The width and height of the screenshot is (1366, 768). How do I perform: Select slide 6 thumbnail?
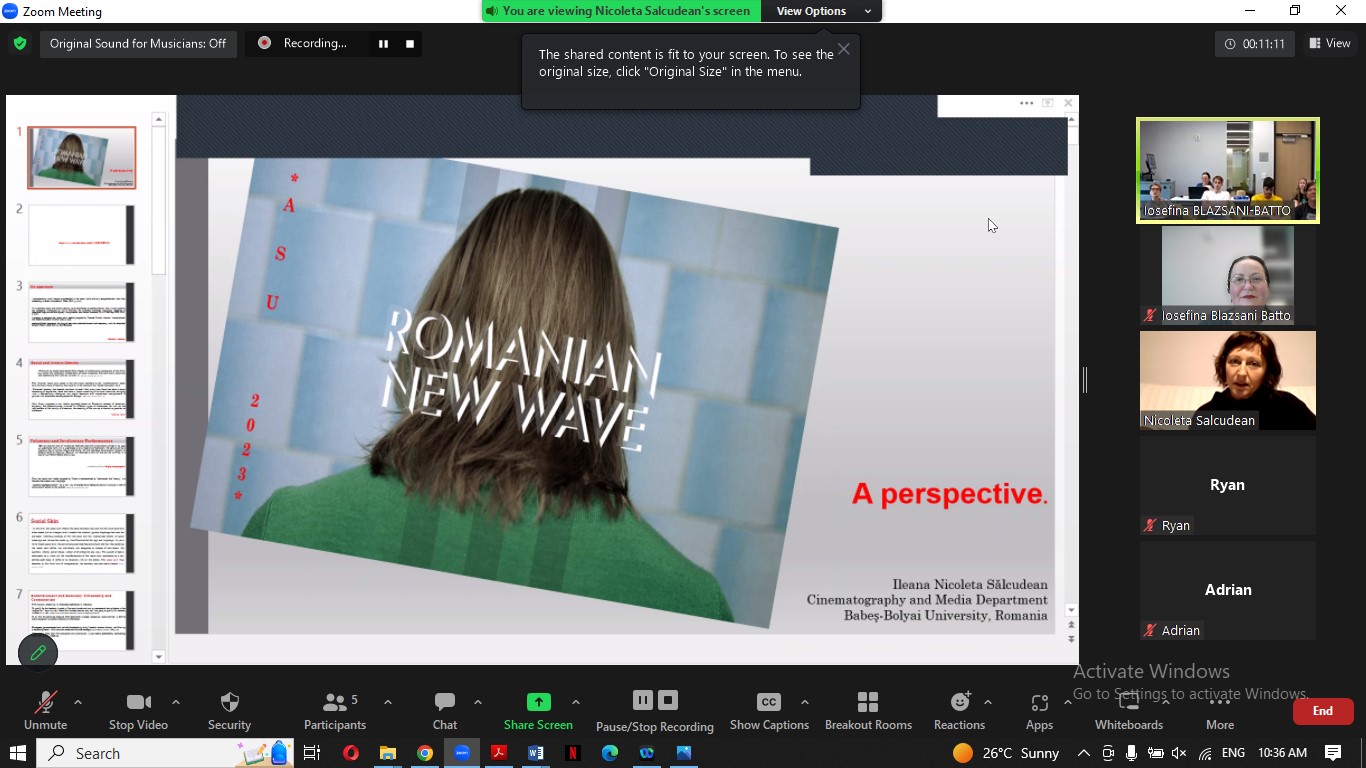[x=81, y=543]
